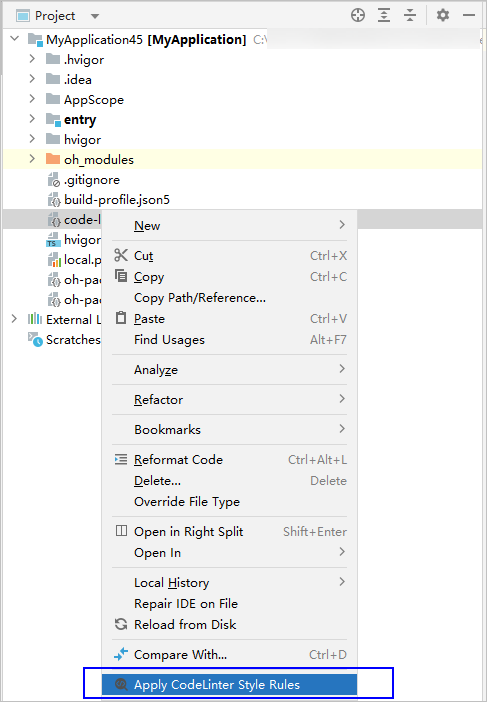Click the Expand All icon in Project toolbar
Image resolution: width=487 pixels, height=702 pixels.
click(x=384, y=15)
